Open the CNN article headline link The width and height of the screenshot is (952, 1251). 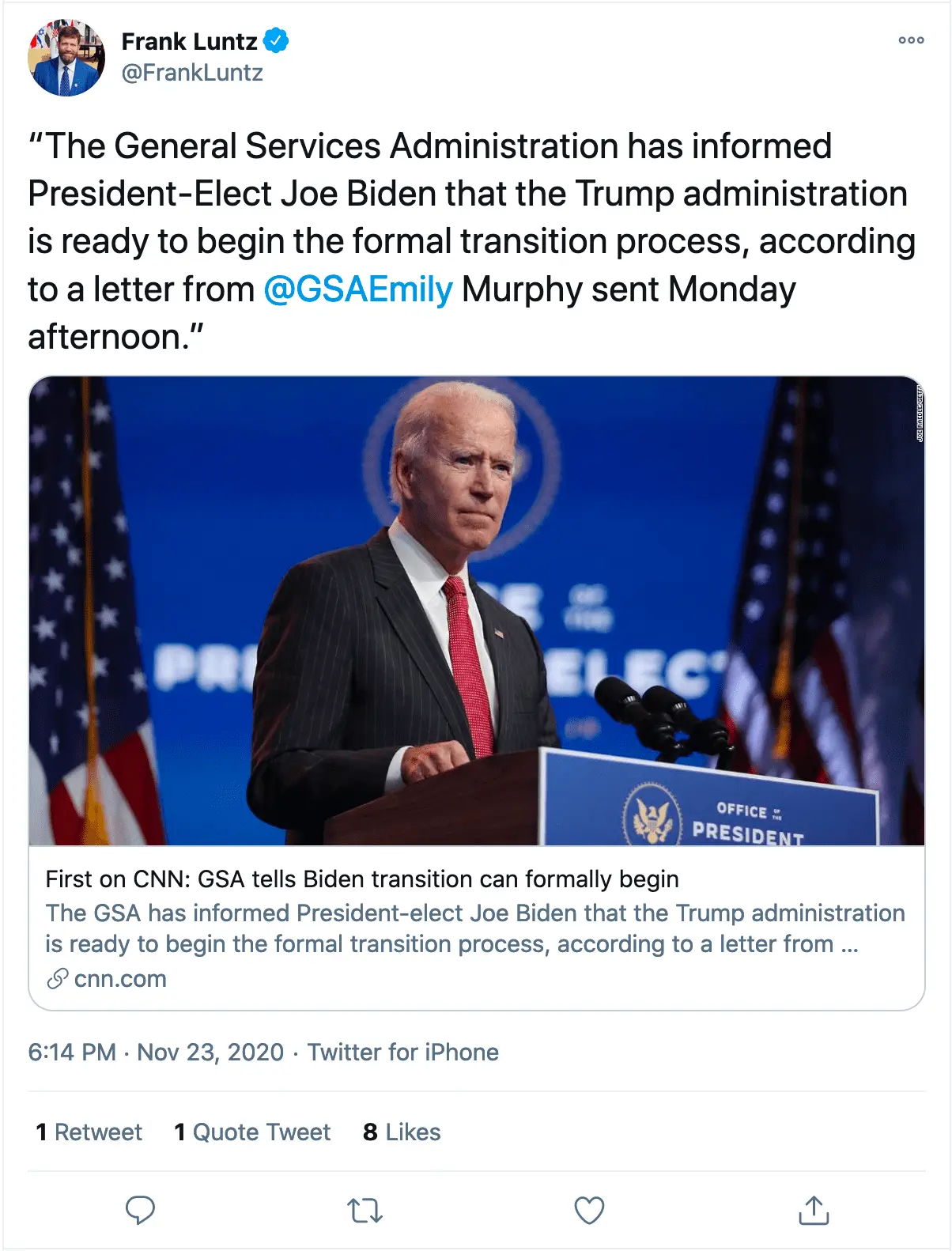click(x=362, y=879)
